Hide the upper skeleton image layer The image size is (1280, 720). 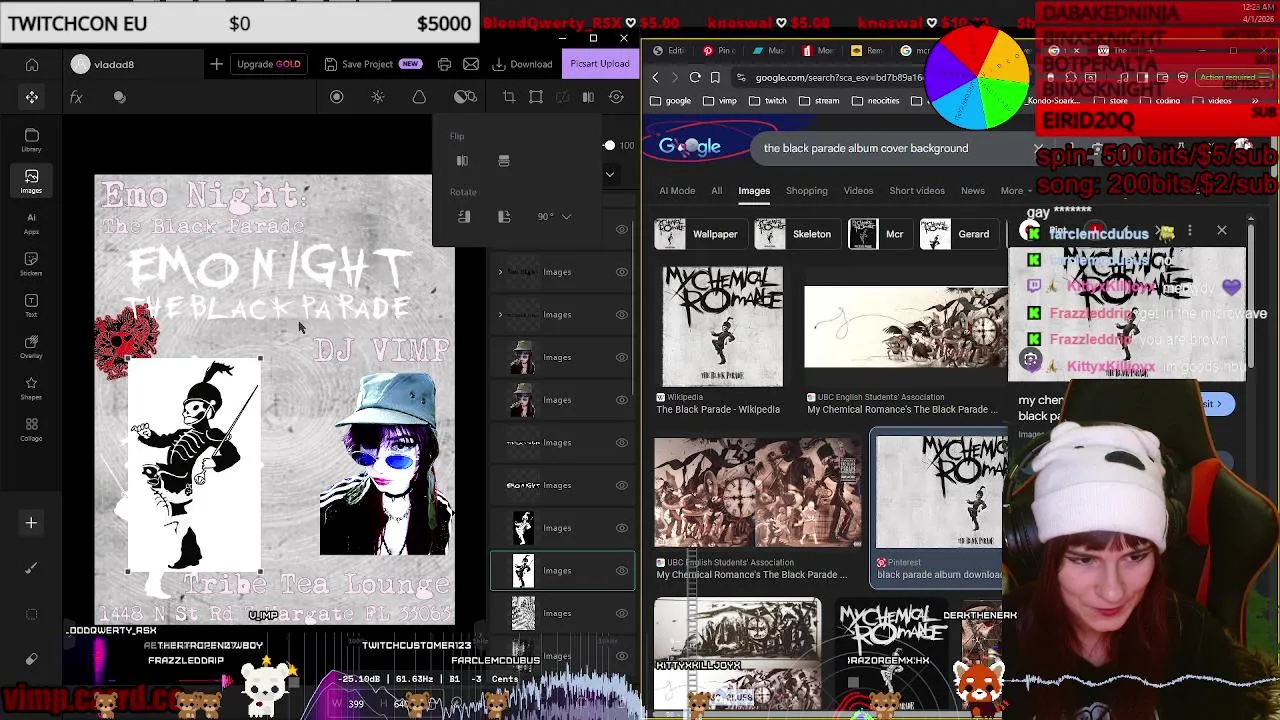tap(622, 528)
